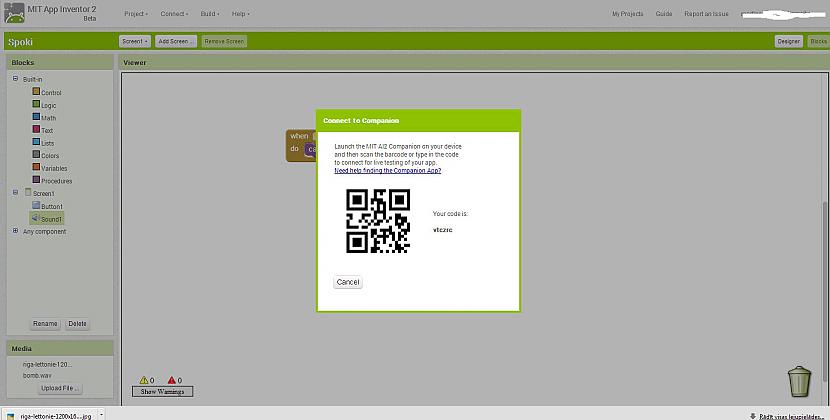Click the 'when' event block in viewer
This screenshot has width=830, height=420.
[301, 145]
